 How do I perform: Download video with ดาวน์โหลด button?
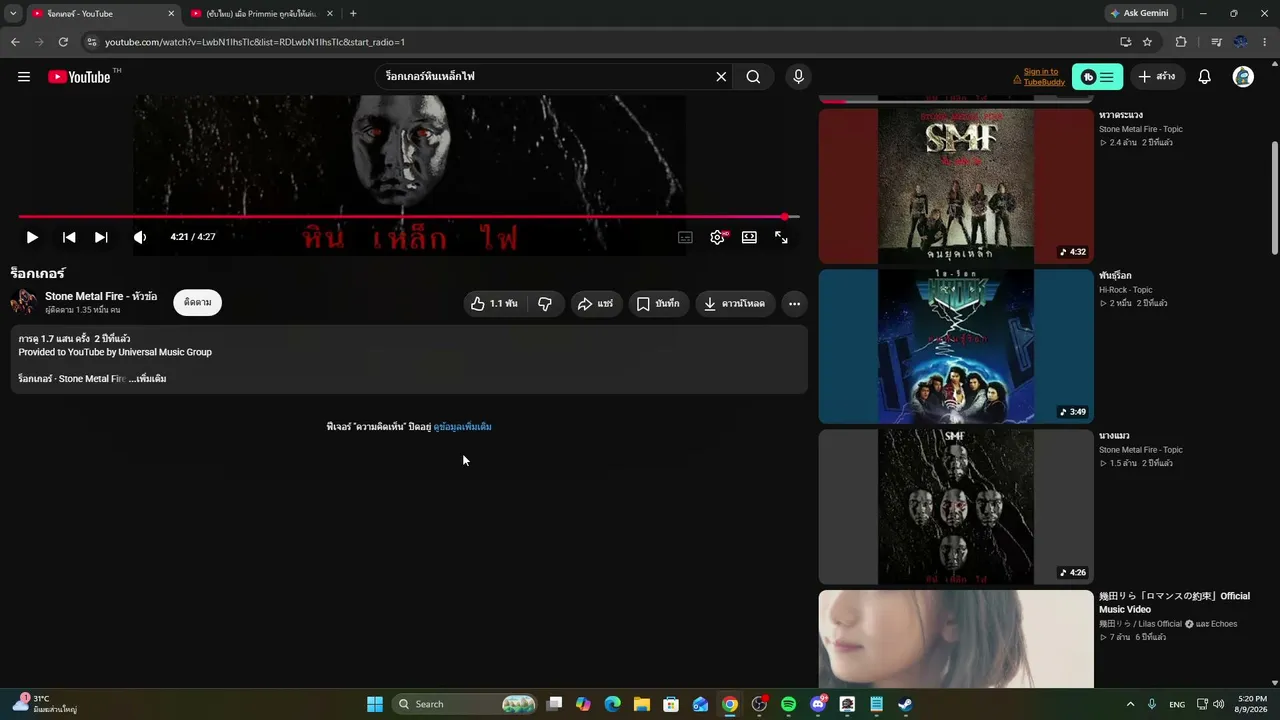click(x=735, y=304)
